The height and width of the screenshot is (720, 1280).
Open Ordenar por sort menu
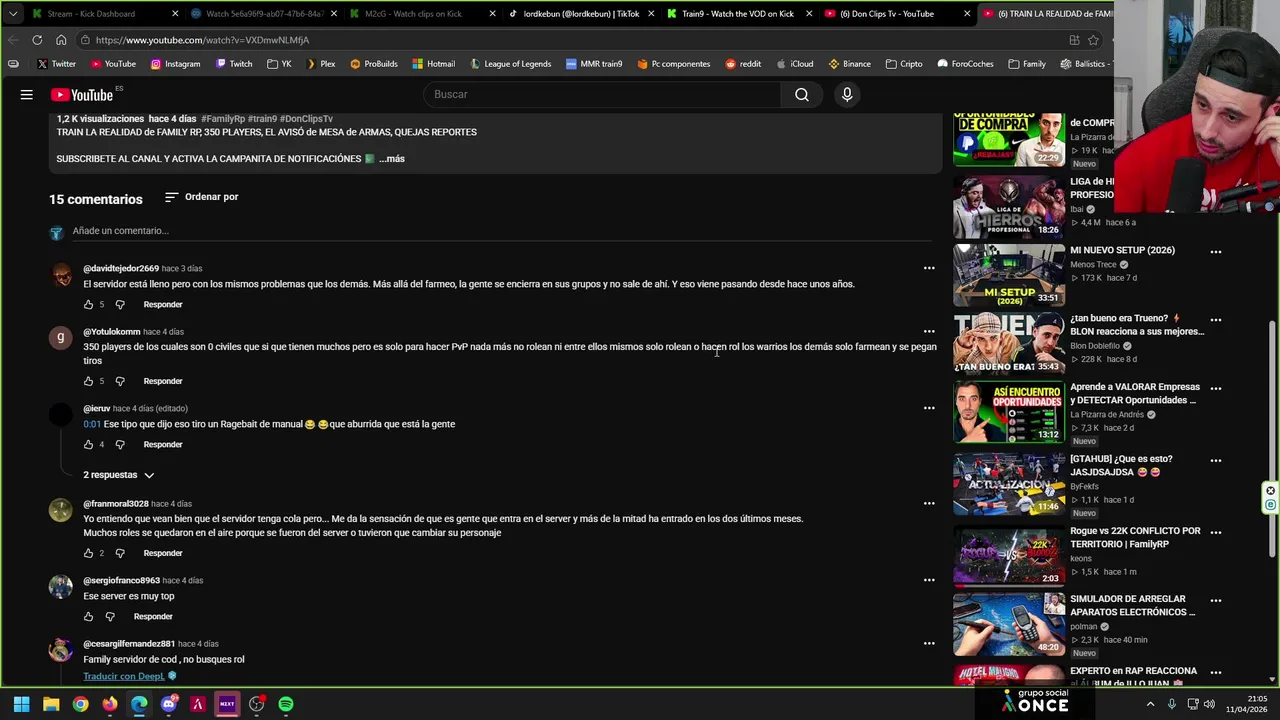click(x=201, y=197)
